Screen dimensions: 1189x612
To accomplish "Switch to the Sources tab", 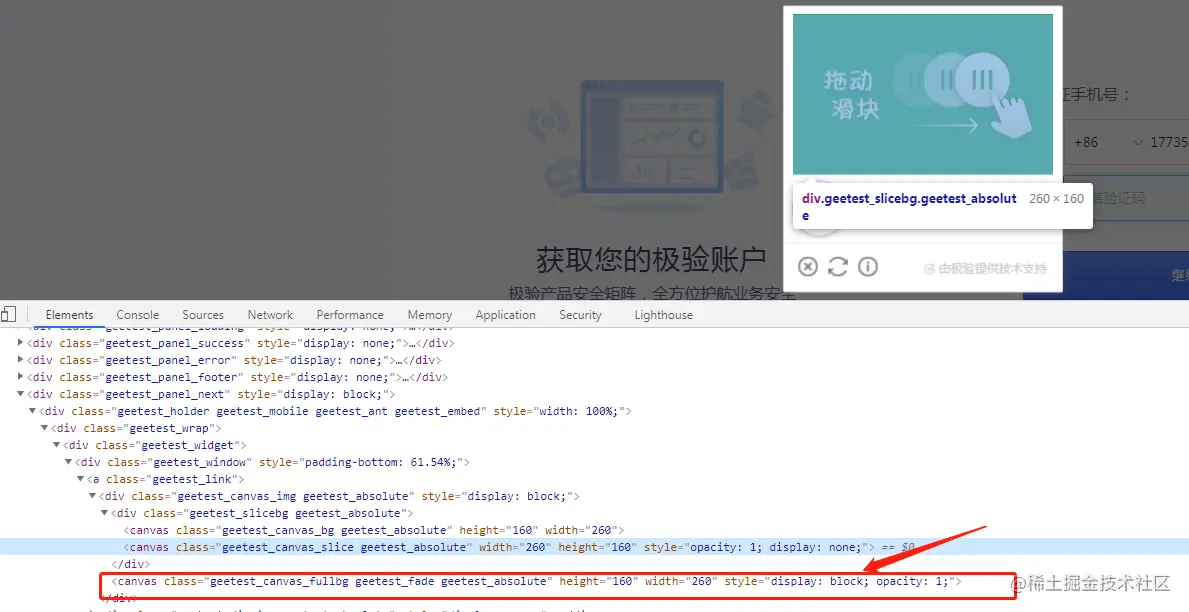I will tap(203, 314).
